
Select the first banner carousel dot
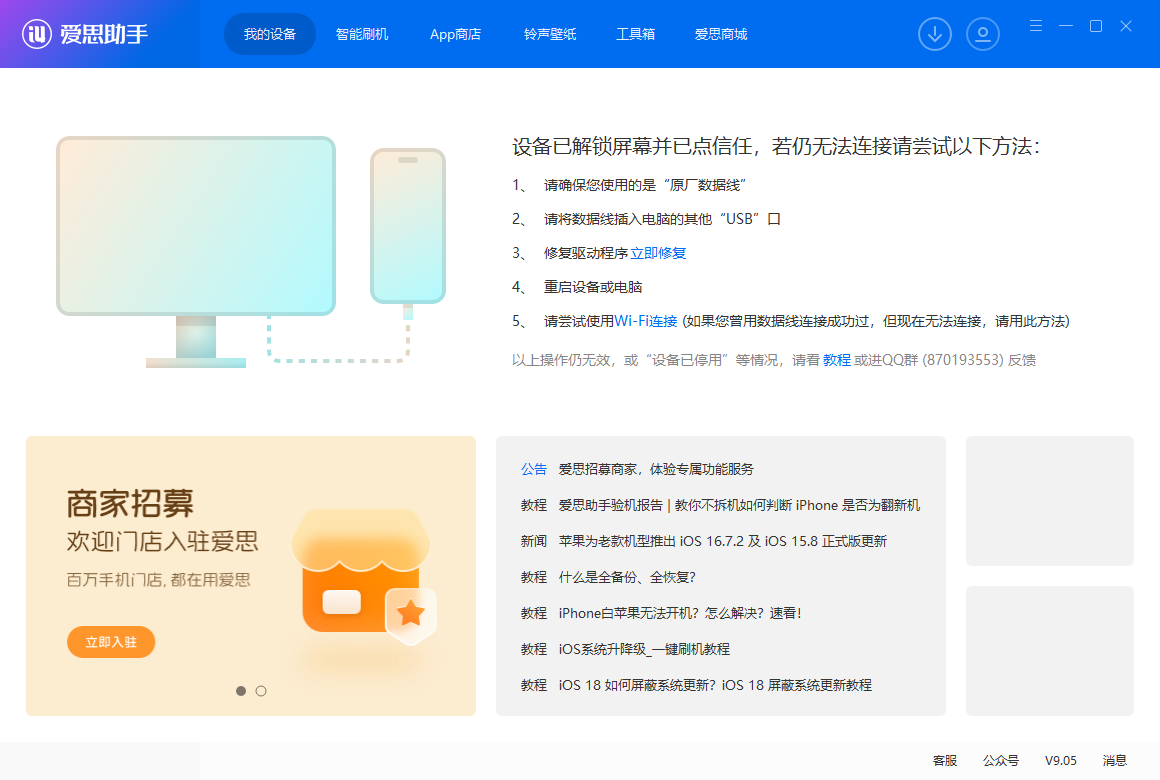click(241, 691)
